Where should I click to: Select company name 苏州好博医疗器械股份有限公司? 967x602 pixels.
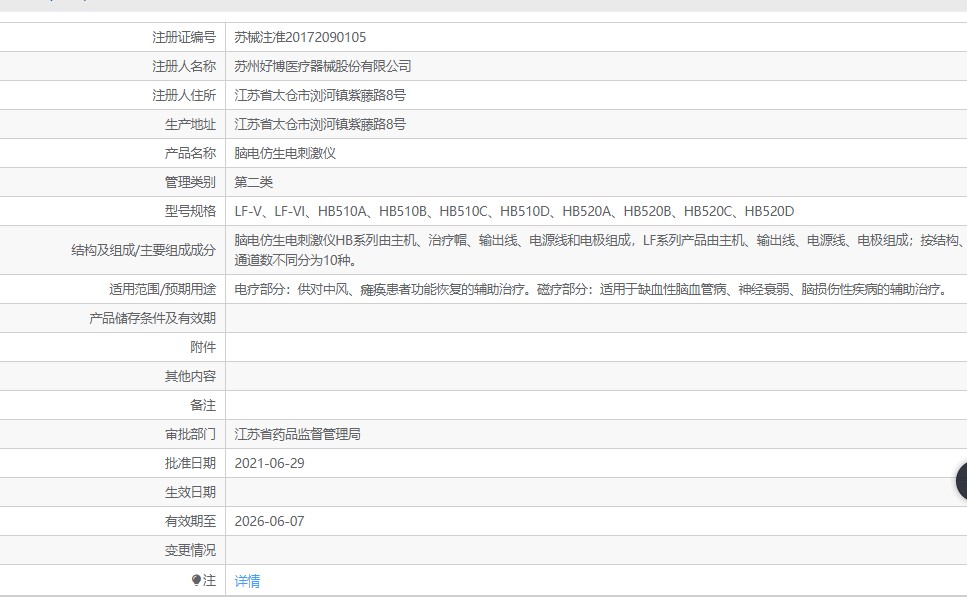click(x=323, y=67)
